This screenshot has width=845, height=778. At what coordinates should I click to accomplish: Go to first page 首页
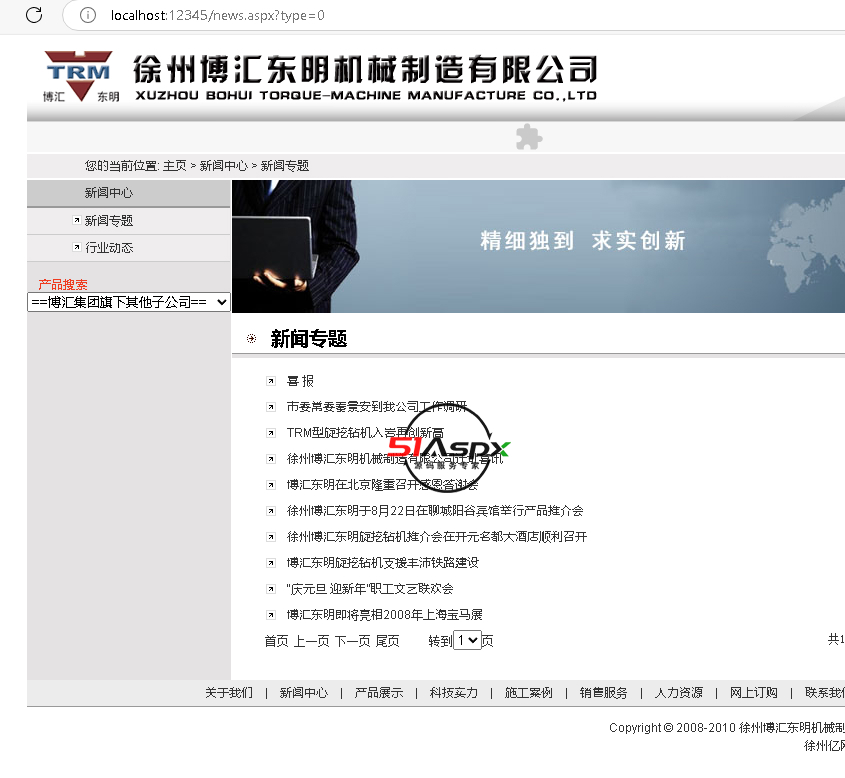[276, 641]
